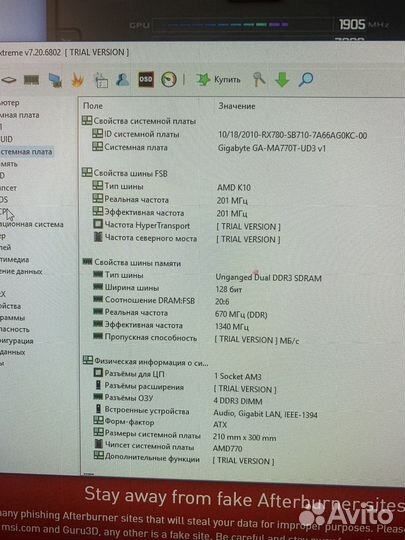
Task: Select the 4 DDR3 DIMM value
Action: 238,401
